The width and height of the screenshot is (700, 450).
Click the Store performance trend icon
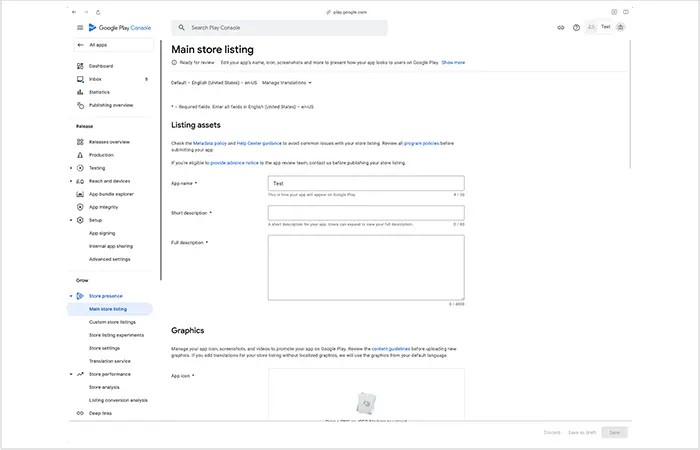[x=80, y=374]
